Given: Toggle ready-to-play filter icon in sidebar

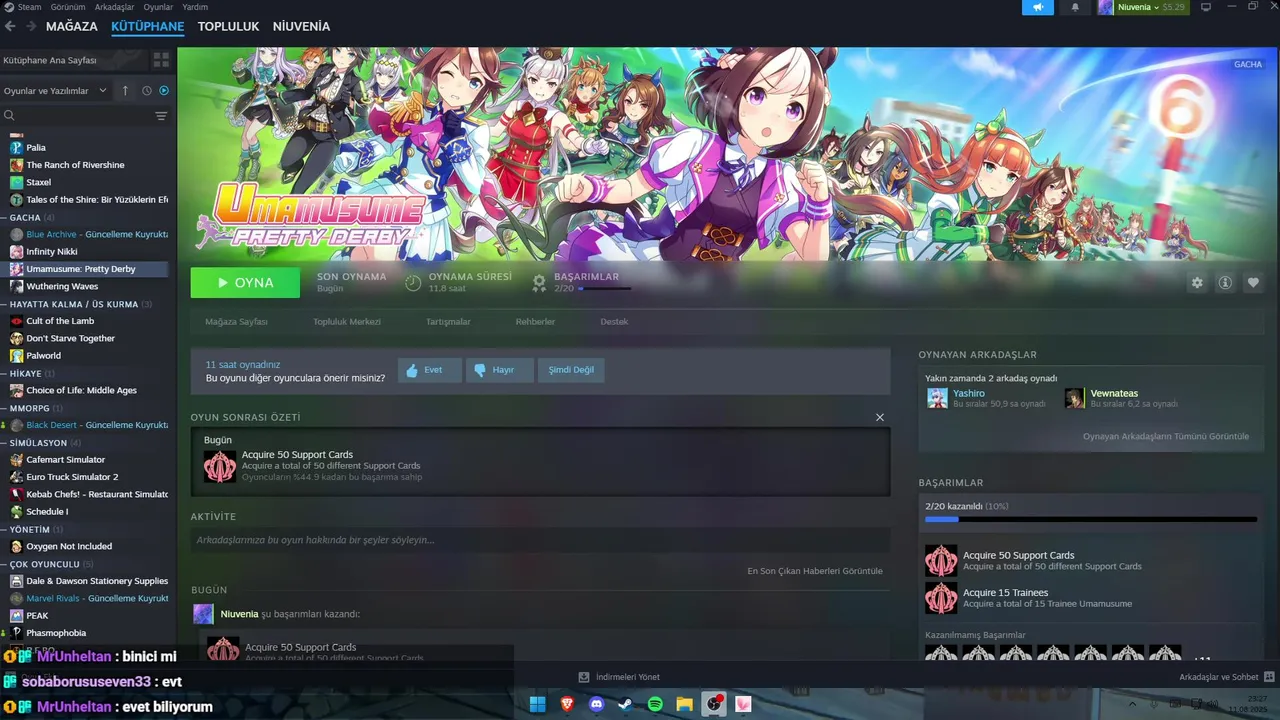Looking at the screenshot, I should [x=164, y=90].
